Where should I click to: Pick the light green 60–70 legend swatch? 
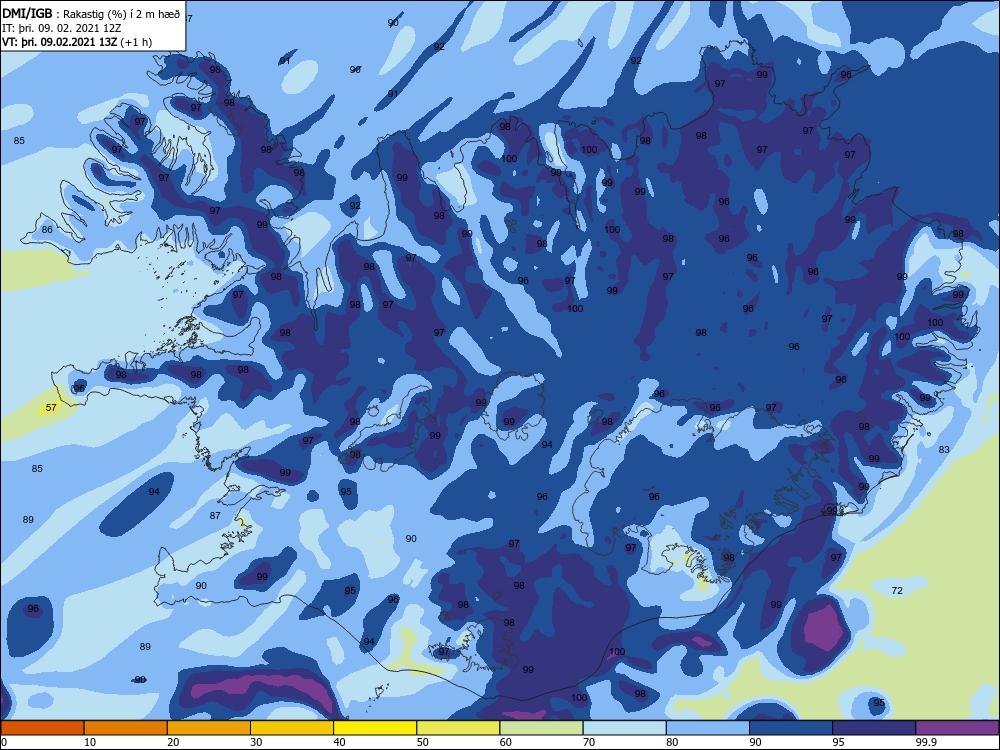(x=541, y=728)
